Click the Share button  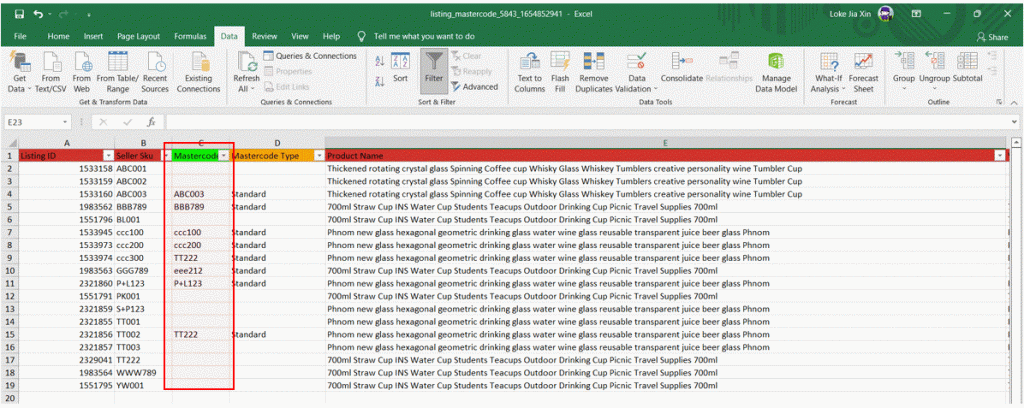(992, 37)
